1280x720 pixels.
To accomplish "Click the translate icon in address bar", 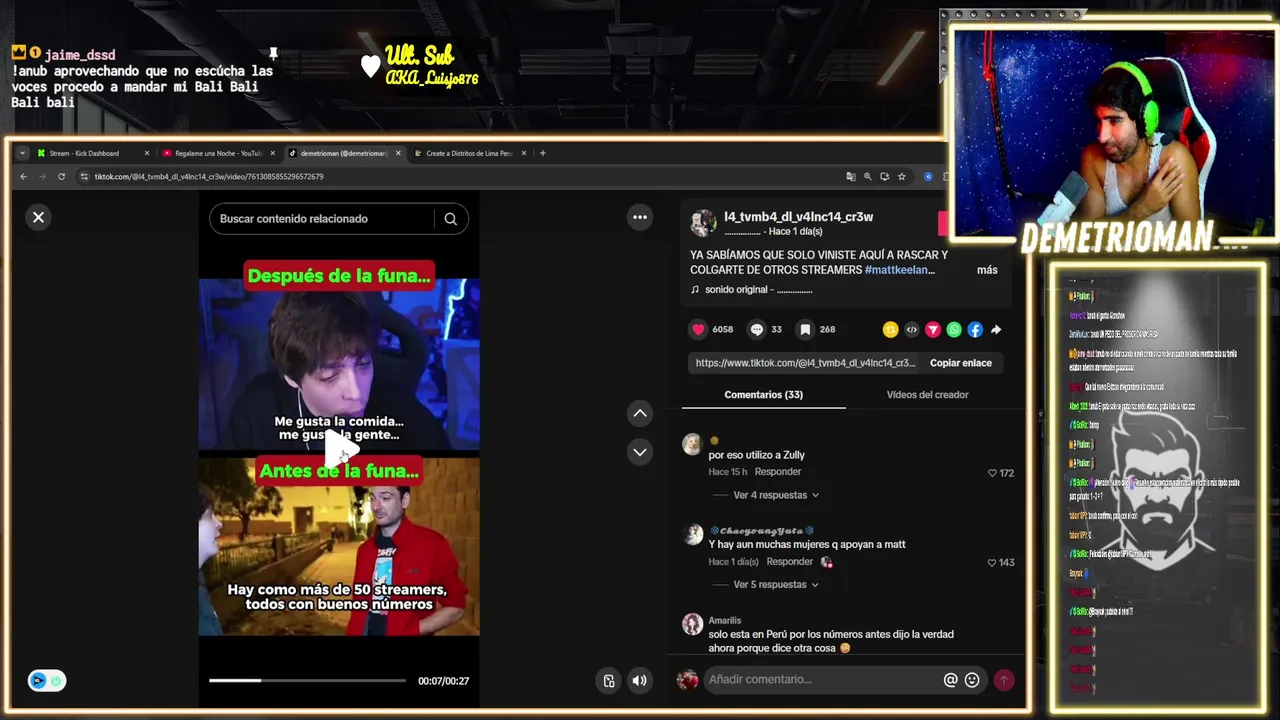I will (x=851, y=177).
